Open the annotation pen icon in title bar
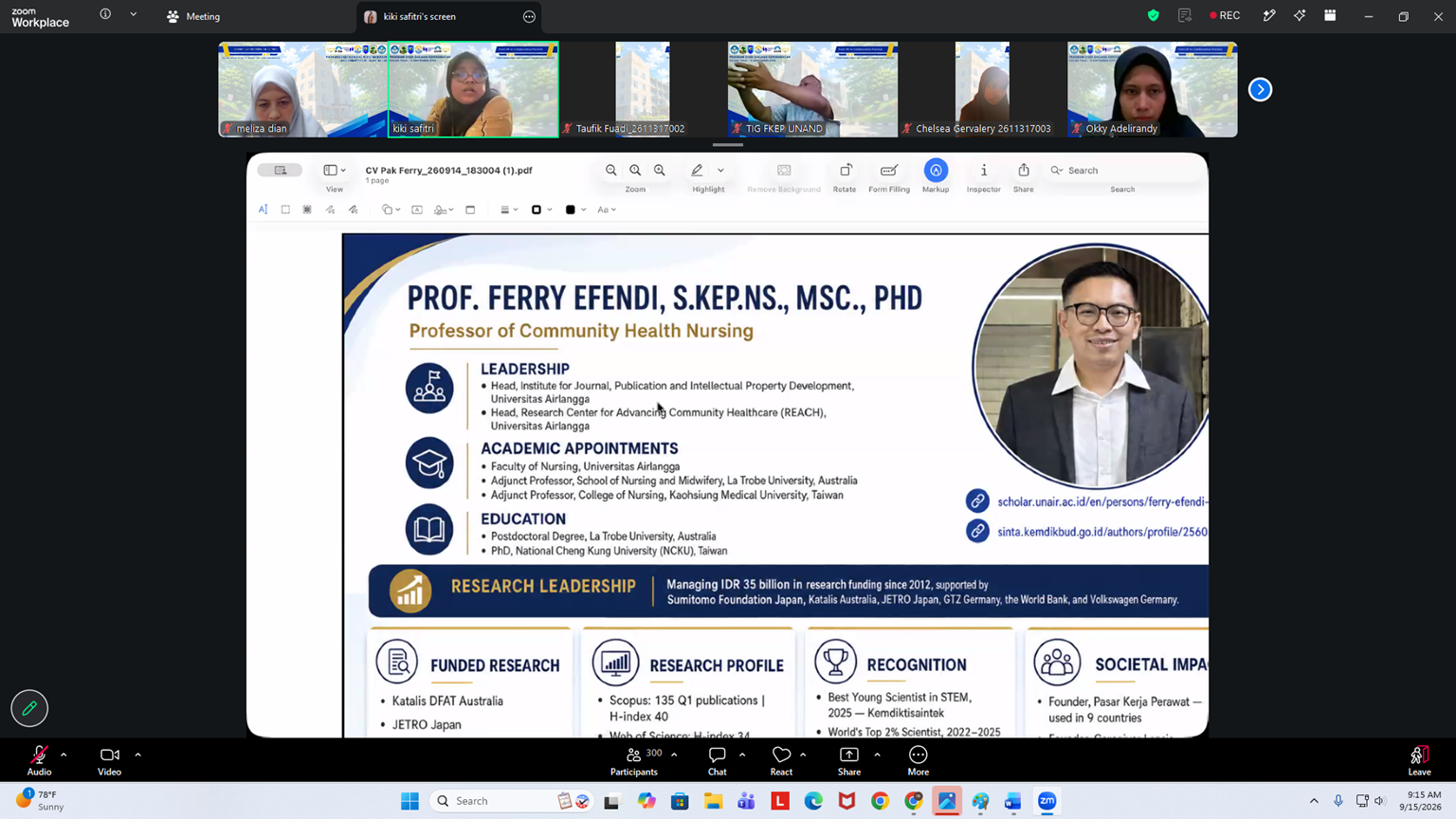The height and width of the screenshot is (819, 1456). pos(1269,15)
